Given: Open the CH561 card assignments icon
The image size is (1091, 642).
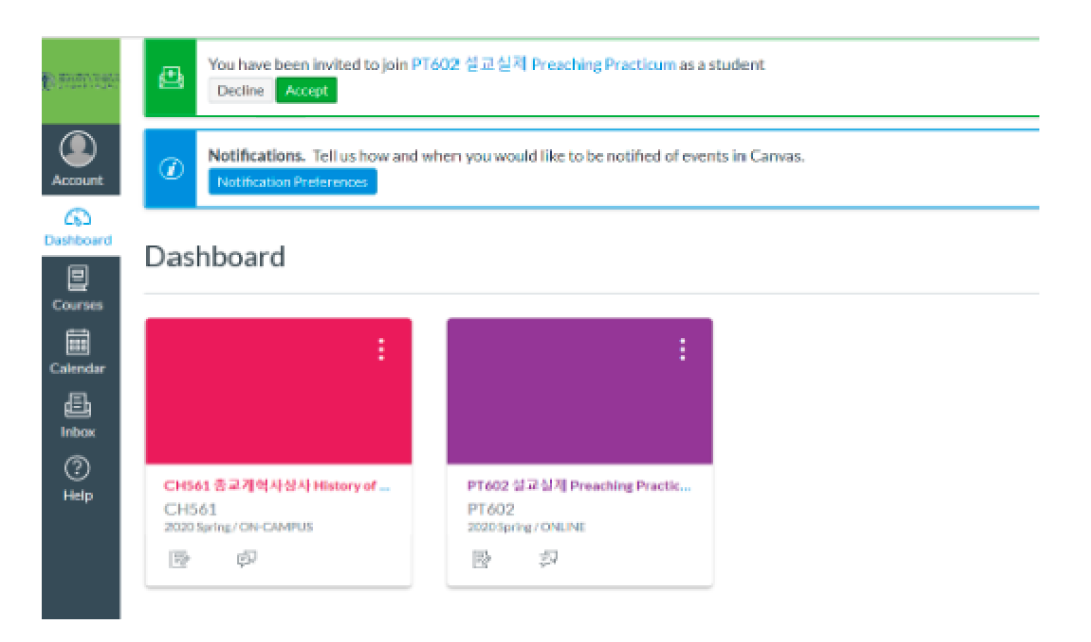Looking at the screenshot, I should [x=180, y=559].
